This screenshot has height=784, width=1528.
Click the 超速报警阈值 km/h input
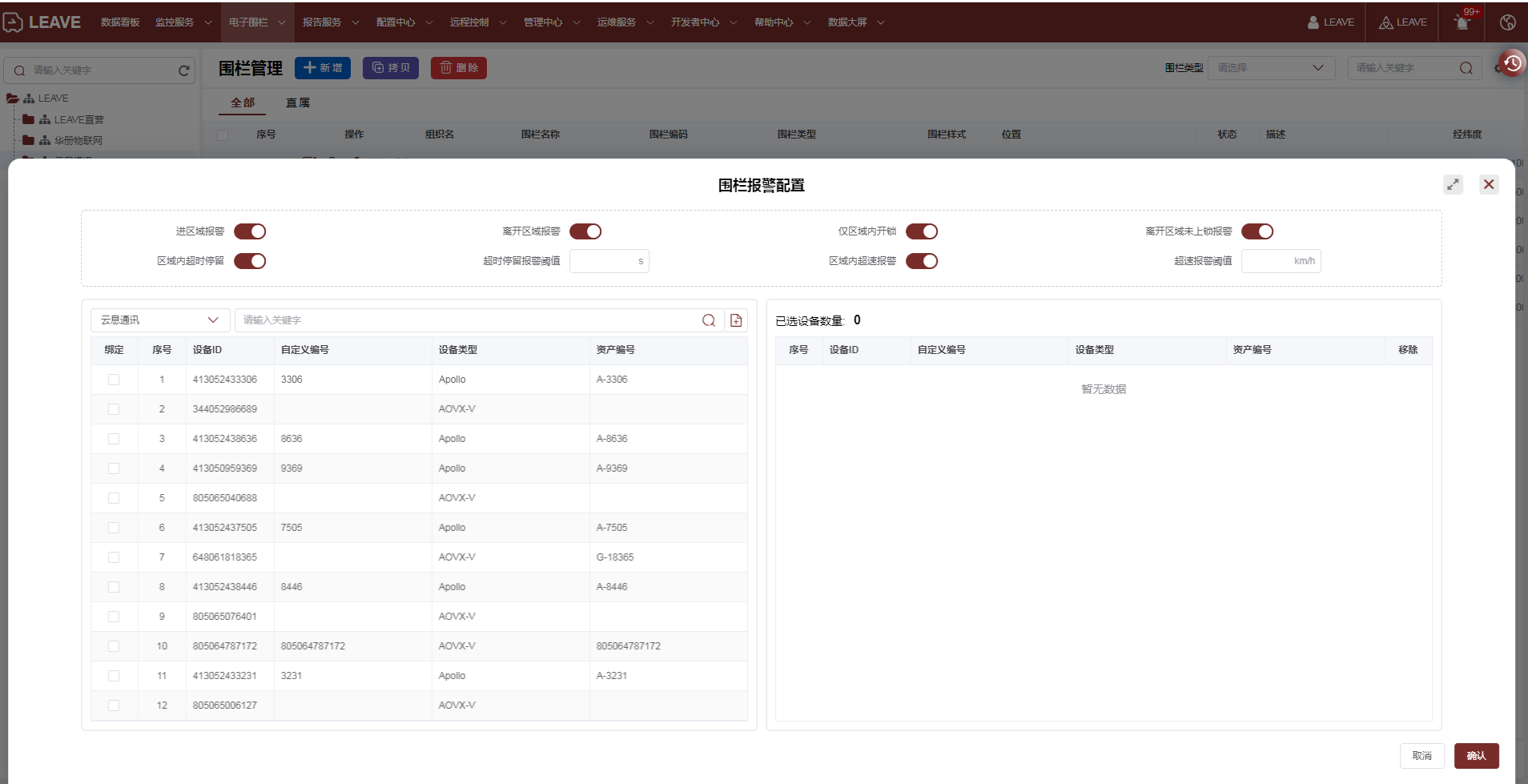[1281, 261]
